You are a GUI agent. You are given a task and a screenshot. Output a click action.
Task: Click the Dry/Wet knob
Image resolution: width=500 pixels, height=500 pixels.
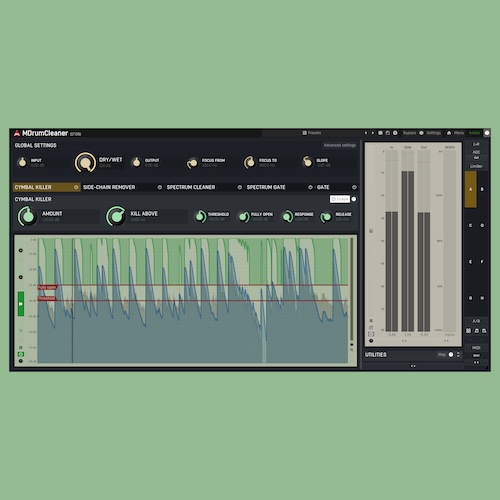85,163
